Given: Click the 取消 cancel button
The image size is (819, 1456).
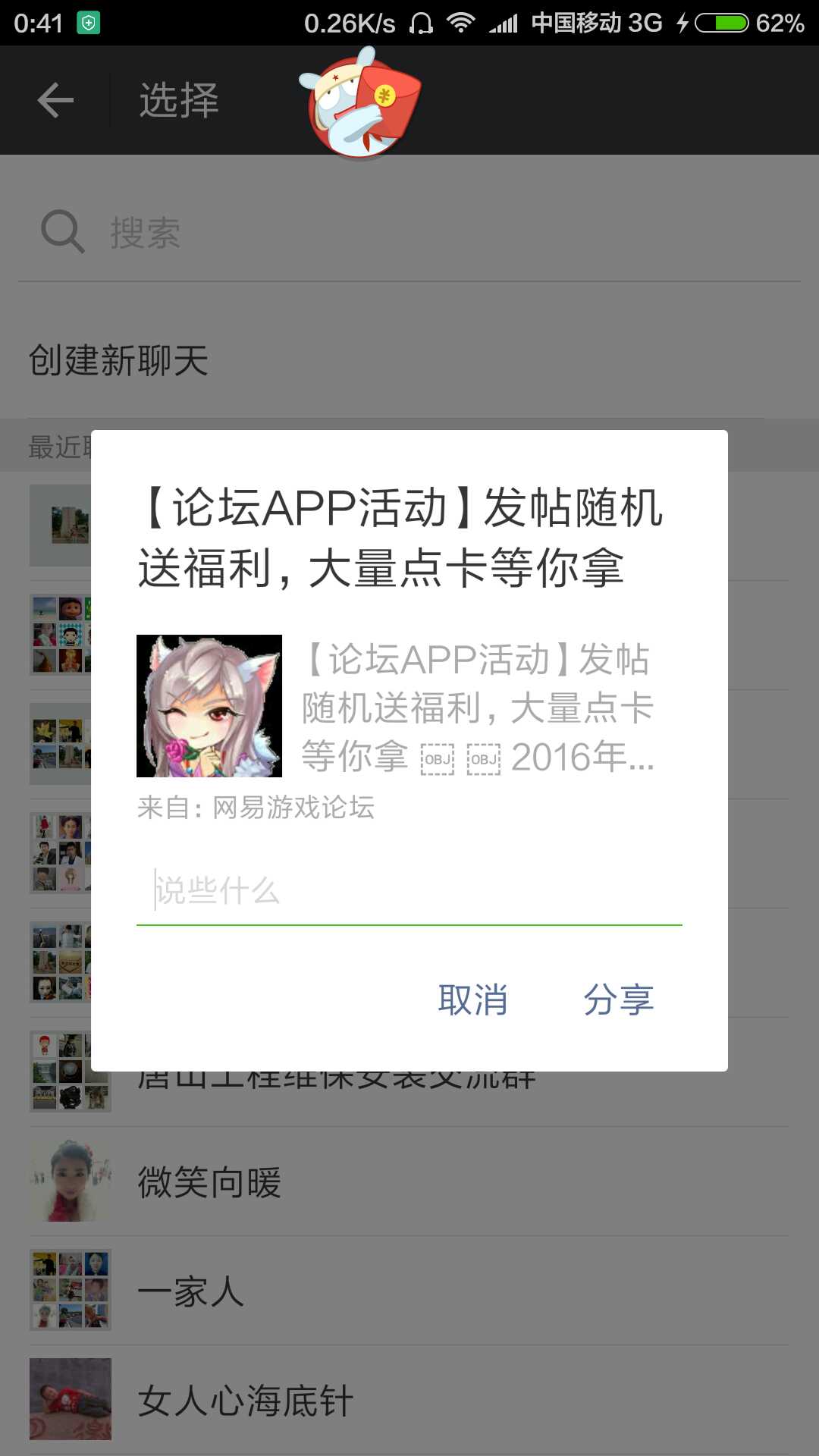Looking at the screenshot, I should click(x=472, y=999).
